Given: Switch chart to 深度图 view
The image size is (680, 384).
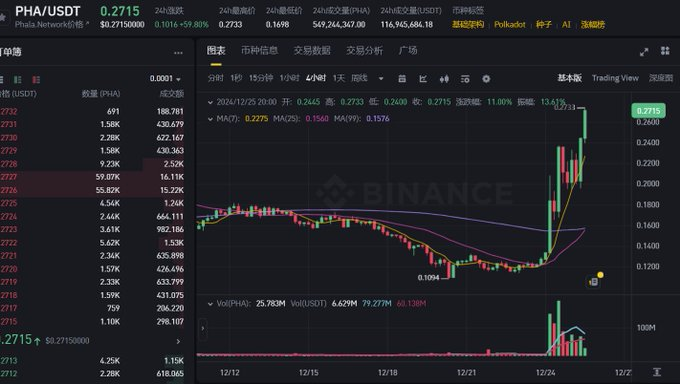Looking at the screenshot, I should tap(661, 78).
